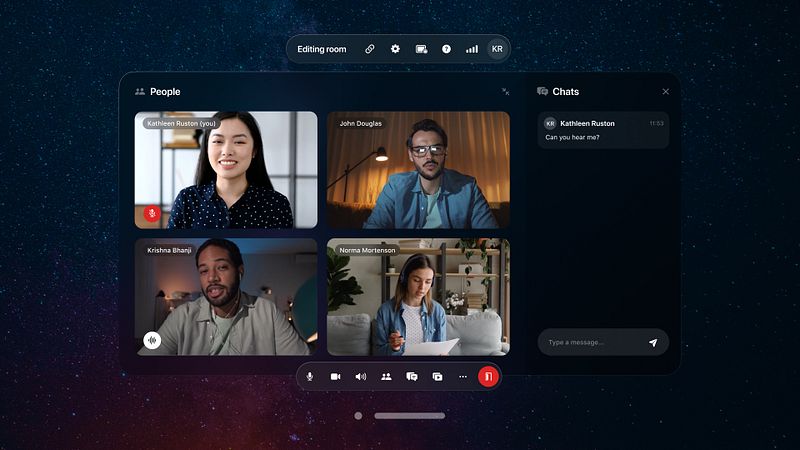Select Norma Mortenson's video tile
800x450 pixels.
click(x=418, y=297)
